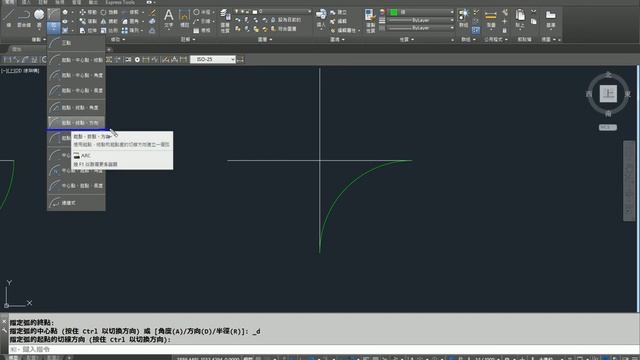Open Array tool dropdown arrow
This screenshot has width=640, height=360.
(x=143, y=31)
